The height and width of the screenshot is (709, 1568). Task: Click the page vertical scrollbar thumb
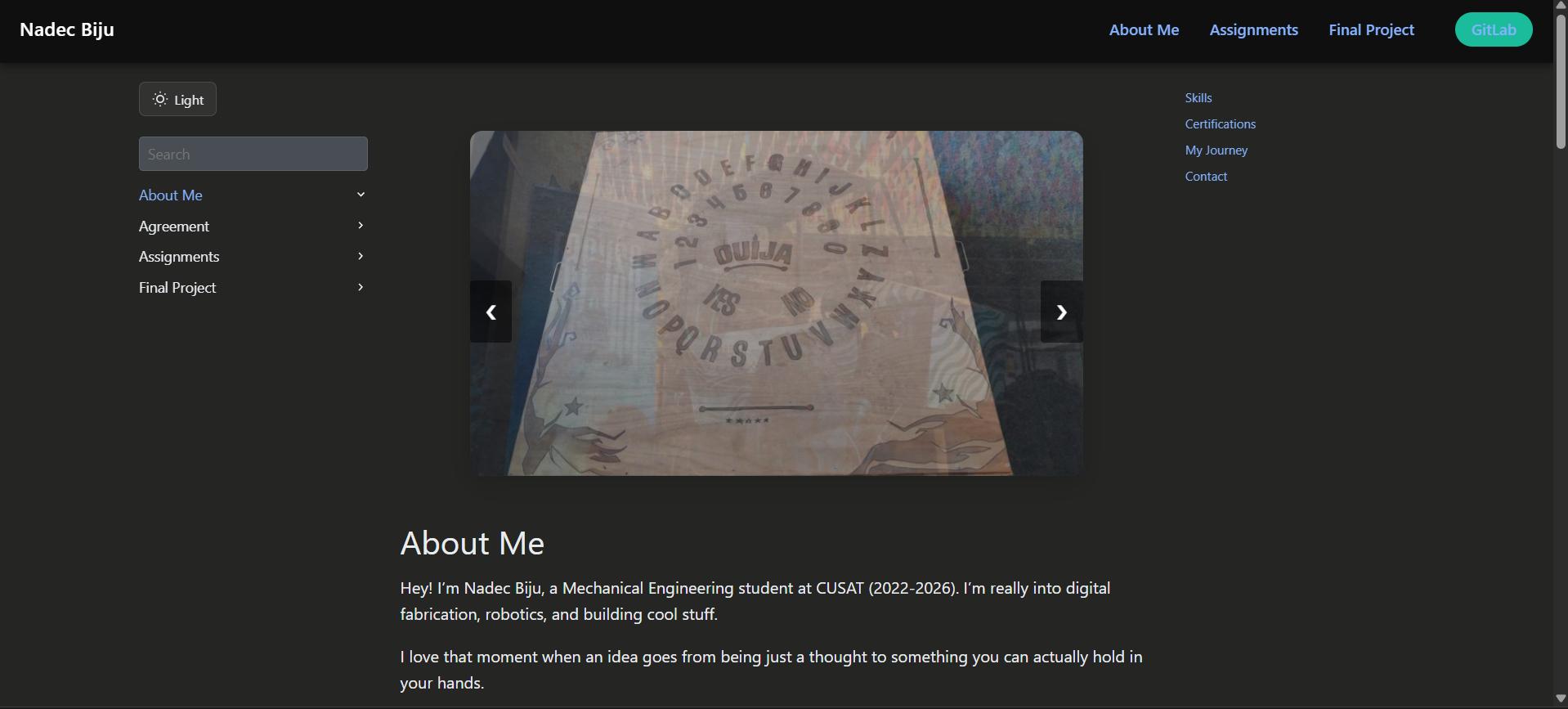coord(1561,81)
